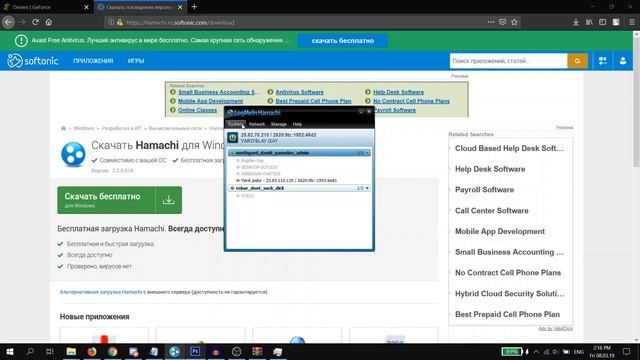Collapse the highlighted Hamachi network row
The width and height of the screenshot is (640, 360).
click(x=232, y=153)
